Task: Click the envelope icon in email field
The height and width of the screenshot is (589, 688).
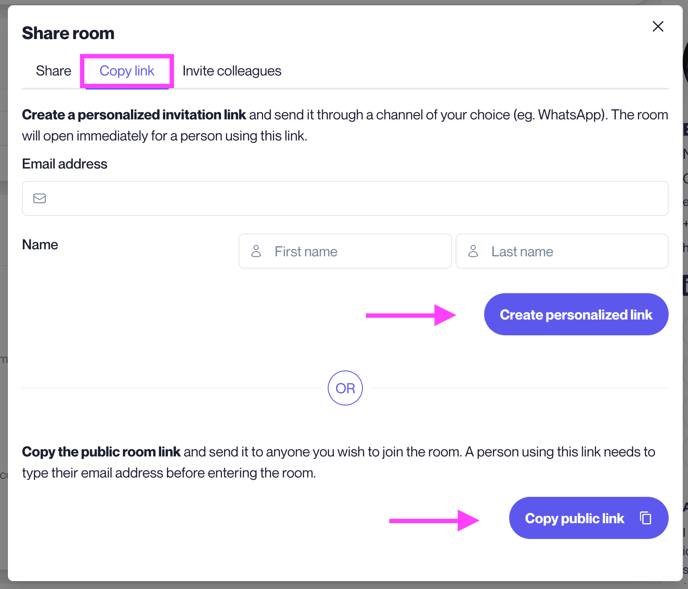Action: (x=39, y=198)
